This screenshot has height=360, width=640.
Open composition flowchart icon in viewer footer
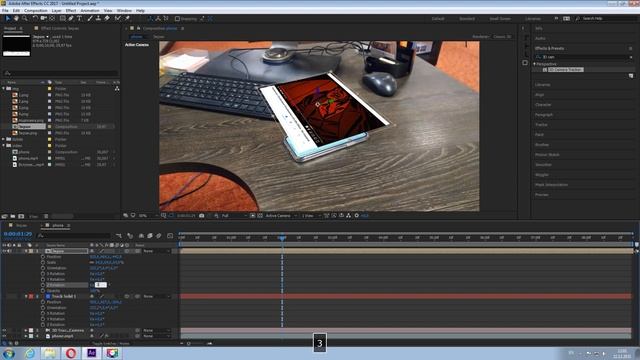(348, 216)
